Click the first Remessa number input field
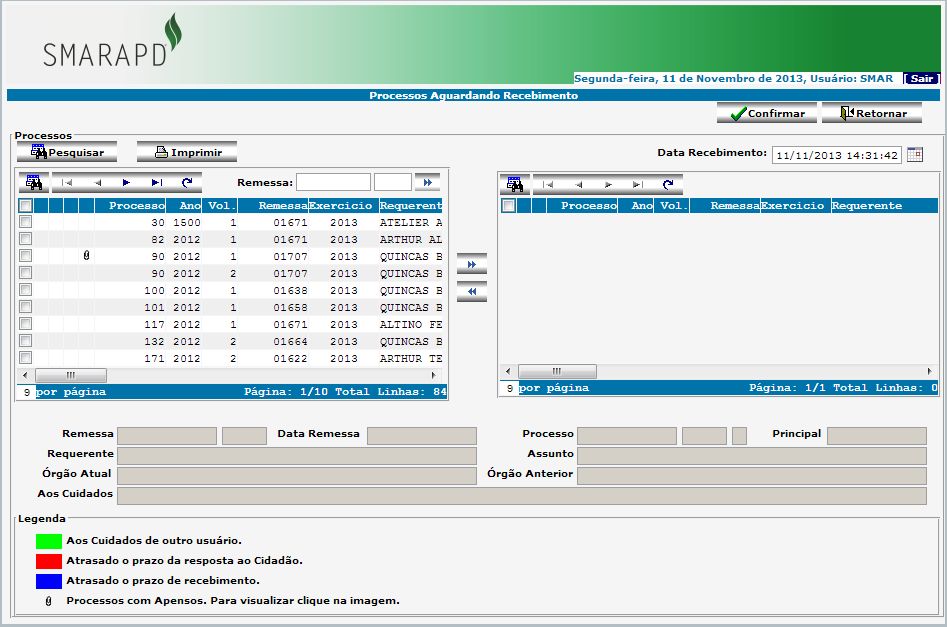The image size is (947, 627). coord(333,182)
